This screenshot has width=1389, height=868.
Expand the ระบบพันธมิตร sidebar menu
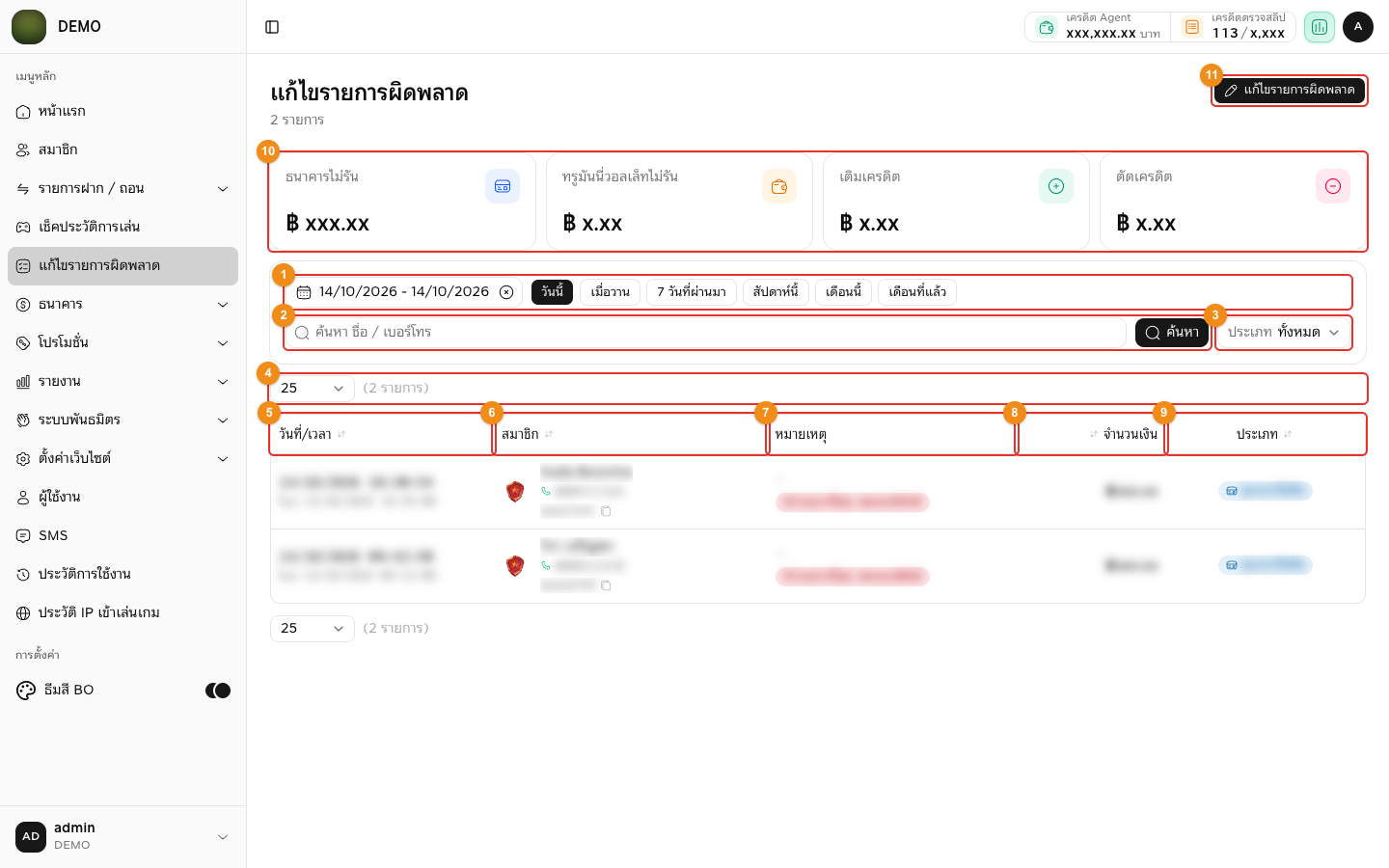point(123,420)
